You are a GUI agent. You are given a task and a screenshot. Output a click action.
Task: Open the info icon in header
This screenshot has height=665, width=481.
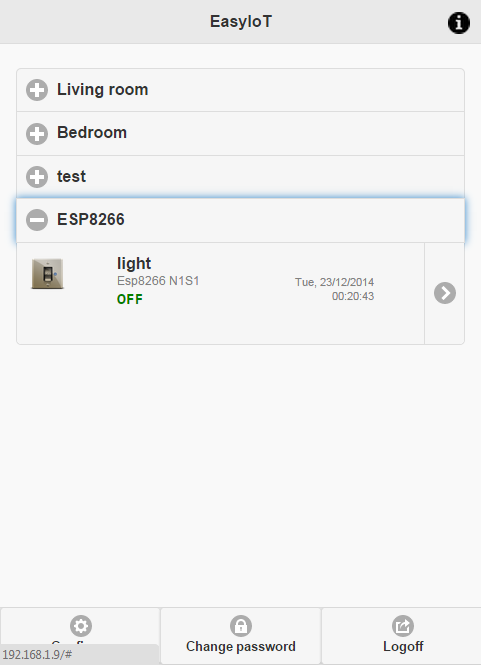click(459, 22)
